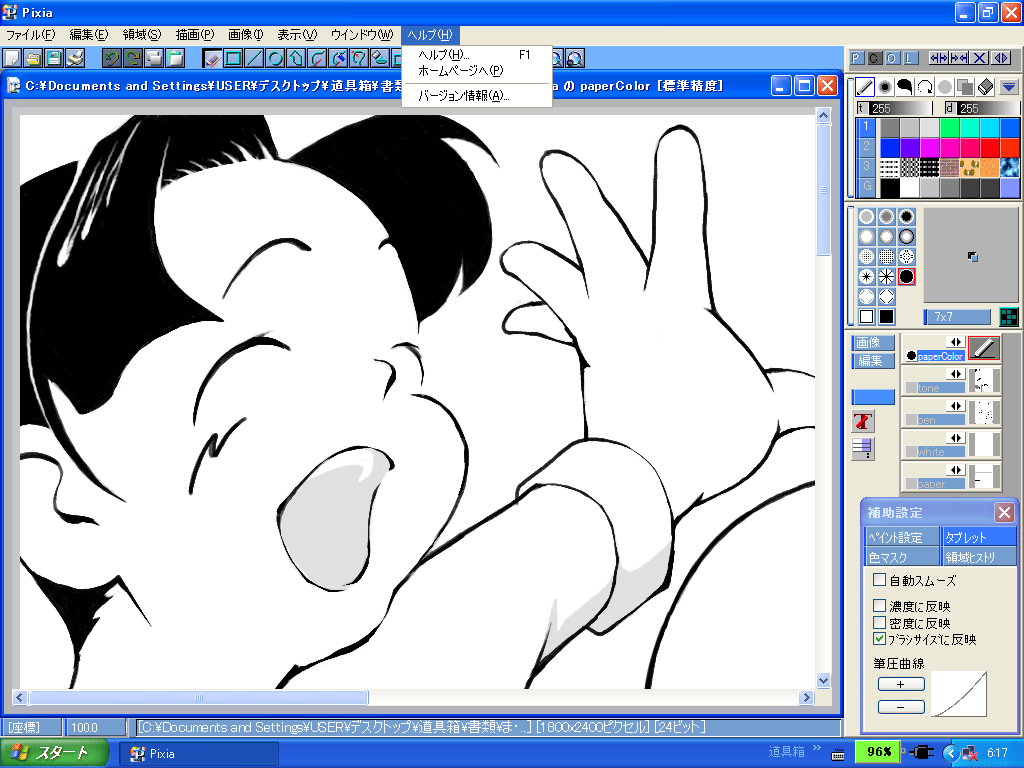The width and height of the screenshot is (1024, 768).
Task: Select the straight line tool
Action: coord(253,58)
